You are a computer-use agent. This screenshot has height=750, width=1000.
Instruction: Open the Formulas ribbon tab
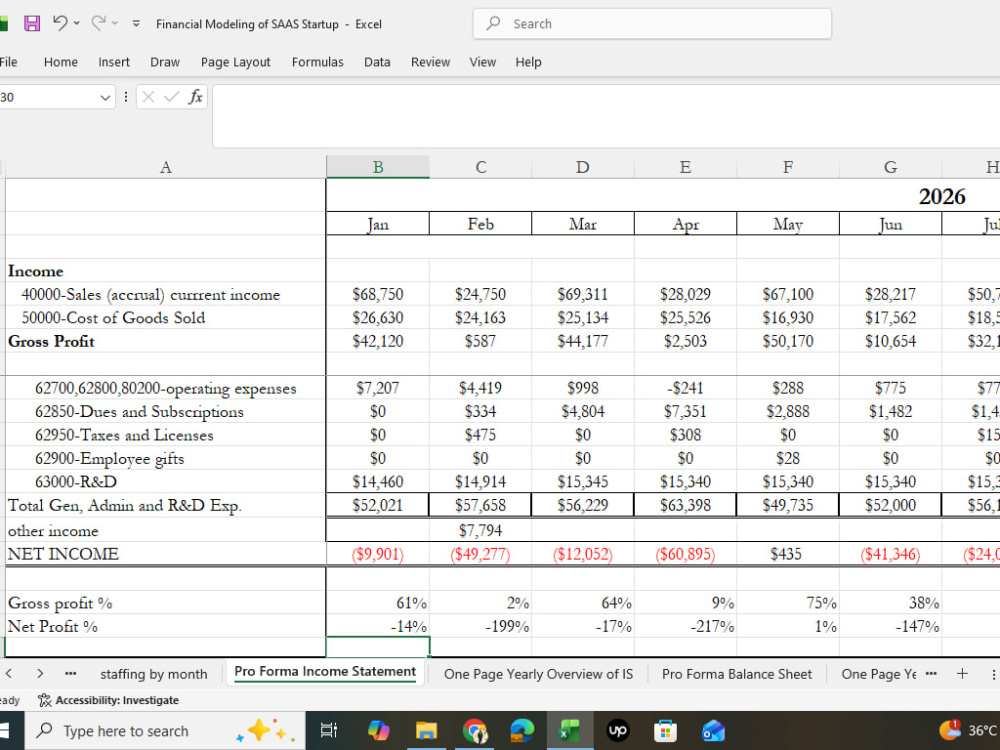[x=317, y=62]
